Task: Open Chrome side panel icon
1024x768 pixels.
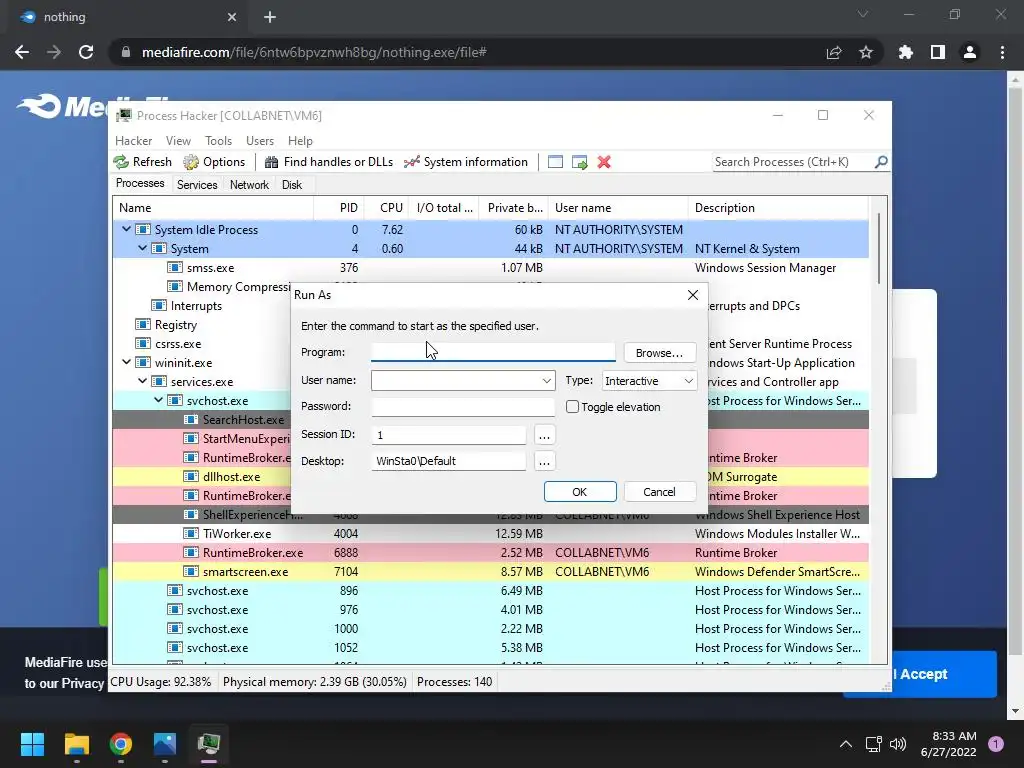Action: coord(938,52)
